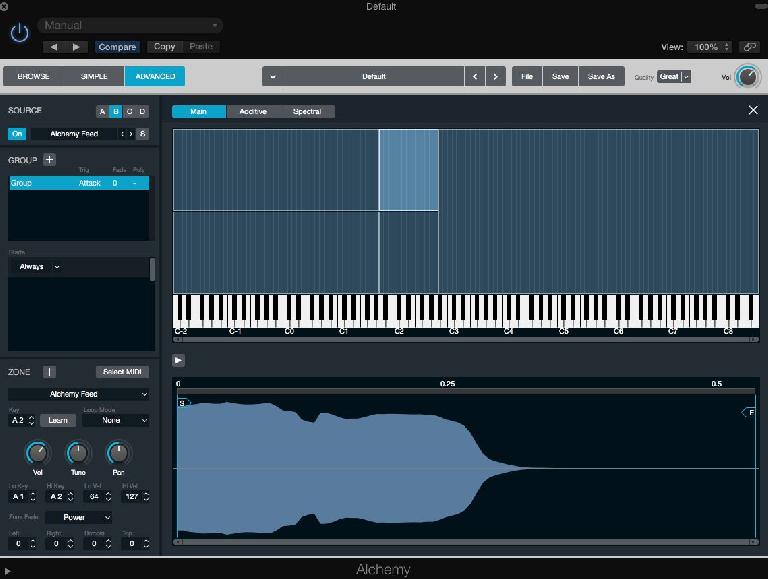The width and height of the screenshot is (768, 579).
Task: Click the rules list scrollbar
Action: coord(152,270)
